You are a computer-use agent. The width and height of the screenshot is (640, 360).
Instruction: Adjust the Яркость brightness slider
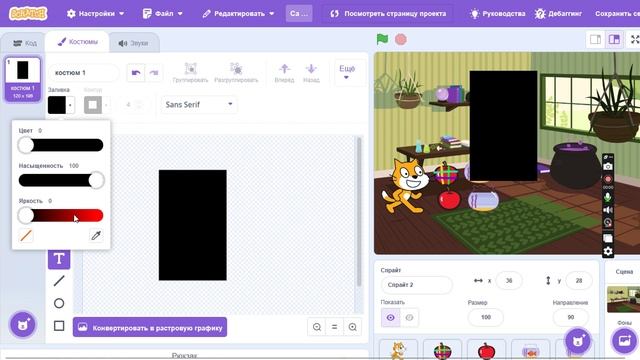coord(60,215)
